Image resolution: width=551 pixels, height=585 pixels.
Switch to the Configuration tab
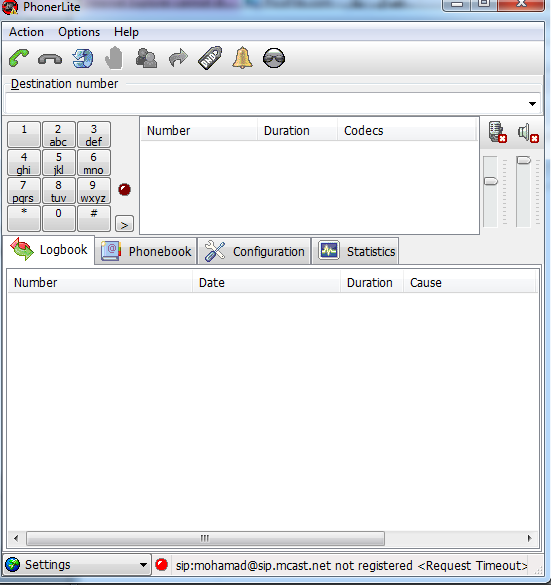(254, 251)
